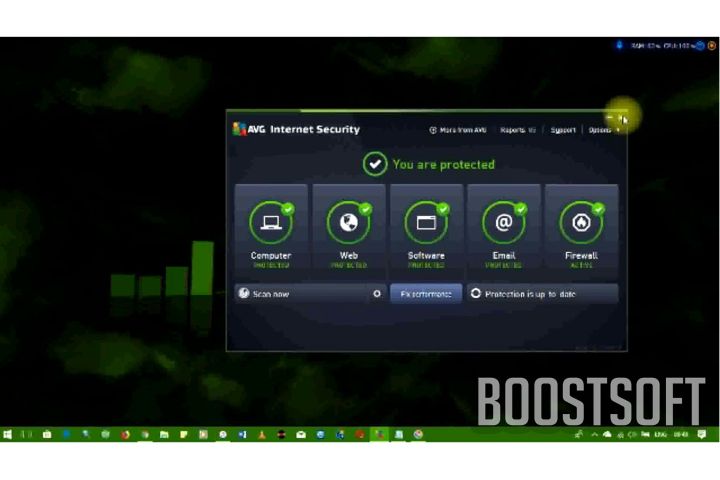Open the Mail envelope icon on taskbar
This screenshot has height=480, width=720.
pyautogui.click(x=301, y=434)
